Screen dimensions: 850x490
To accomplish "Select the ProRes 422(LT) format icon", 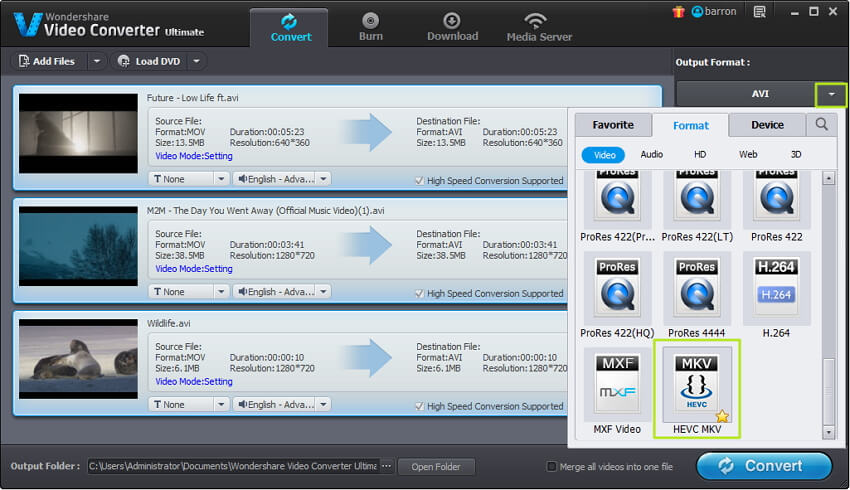I will pyautogui.click(x=697, y=198).
